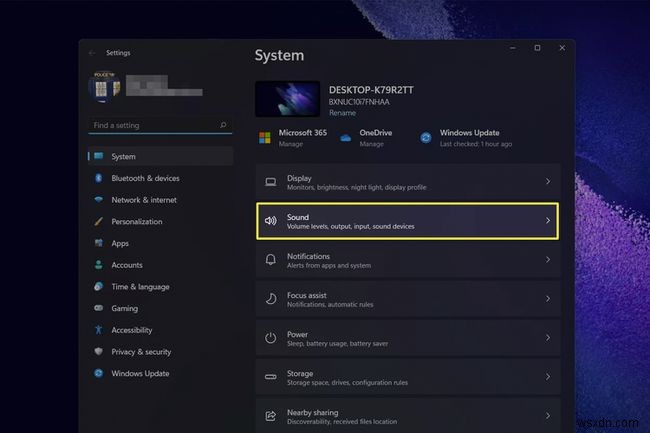The width and height of the screenshot is (650, 433).
Task: Expand the Display row chevron
Action: pos(548,181)
